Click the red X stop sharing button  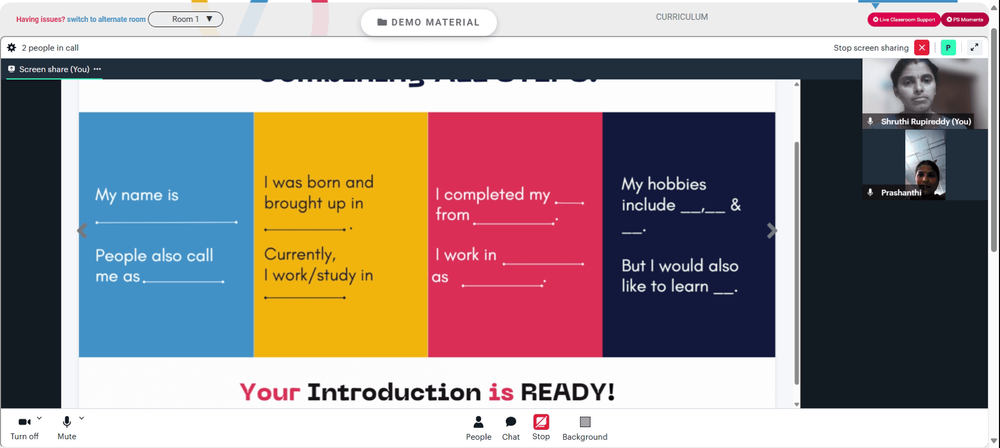tap(922, 47)
